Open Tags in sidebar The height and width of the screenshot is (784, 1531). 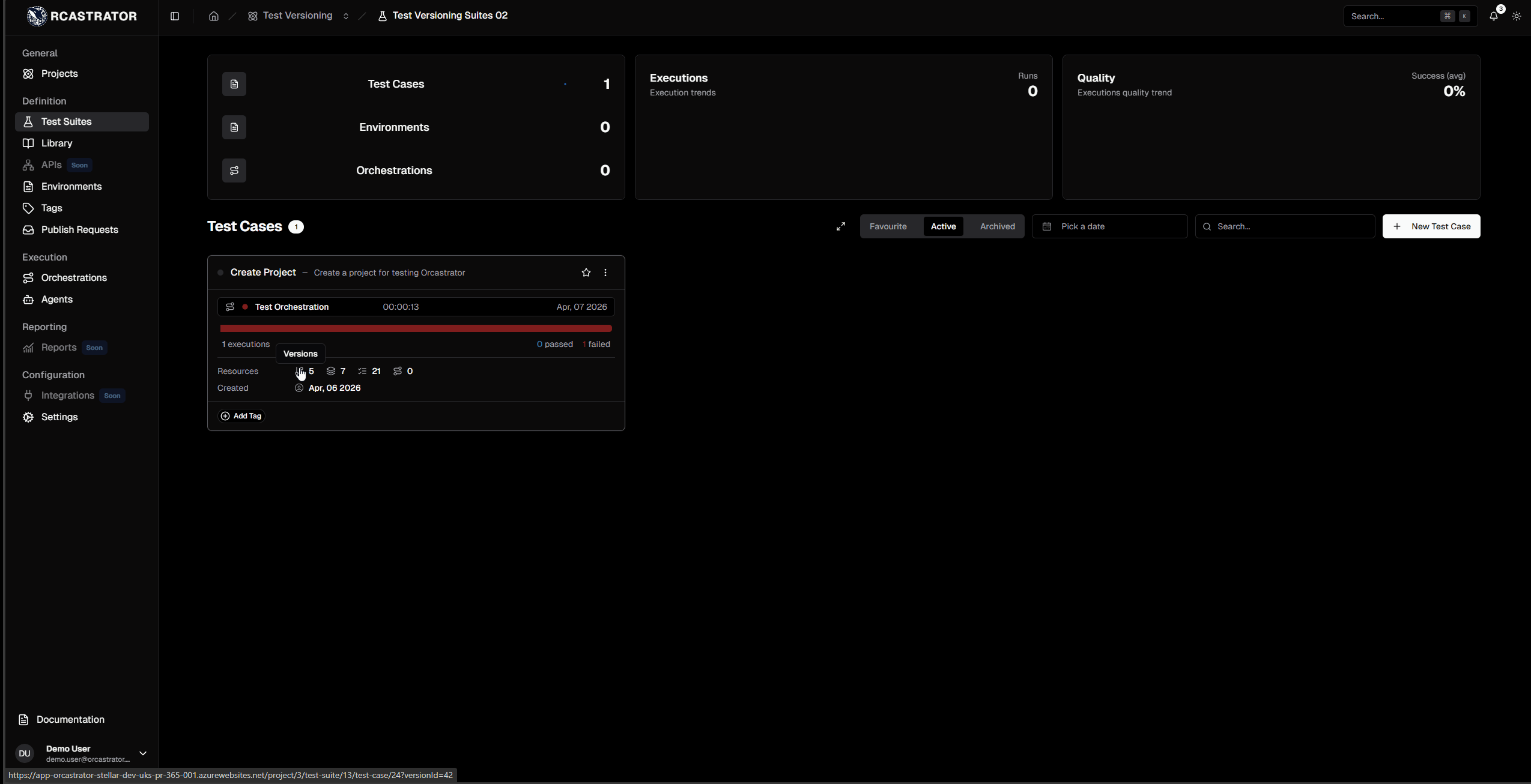coord(82,208)
